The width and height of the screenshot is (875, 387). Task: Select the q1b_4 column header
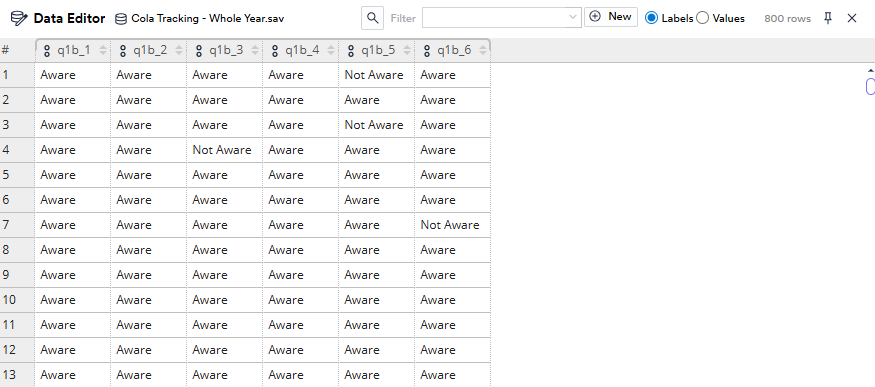(300, 51)
